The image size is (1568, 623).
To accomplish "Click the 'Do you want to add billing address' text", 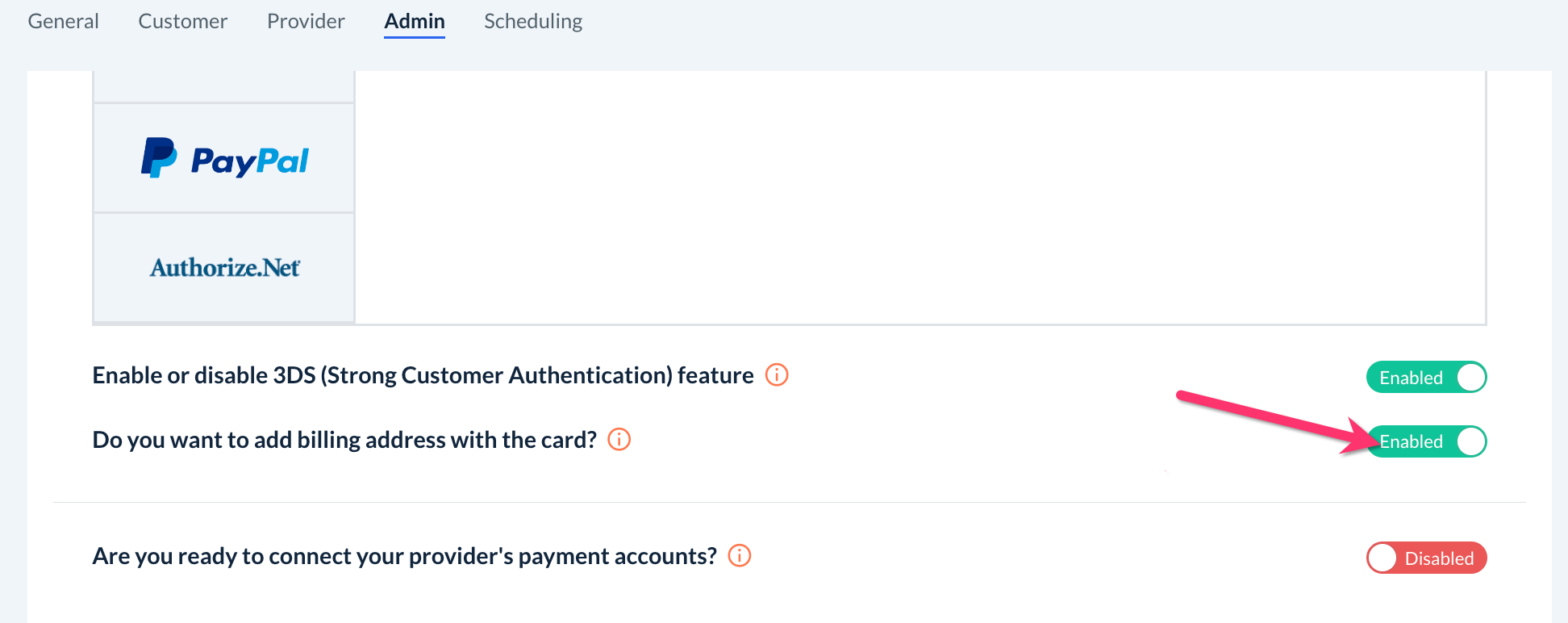I will pos(344,440).
